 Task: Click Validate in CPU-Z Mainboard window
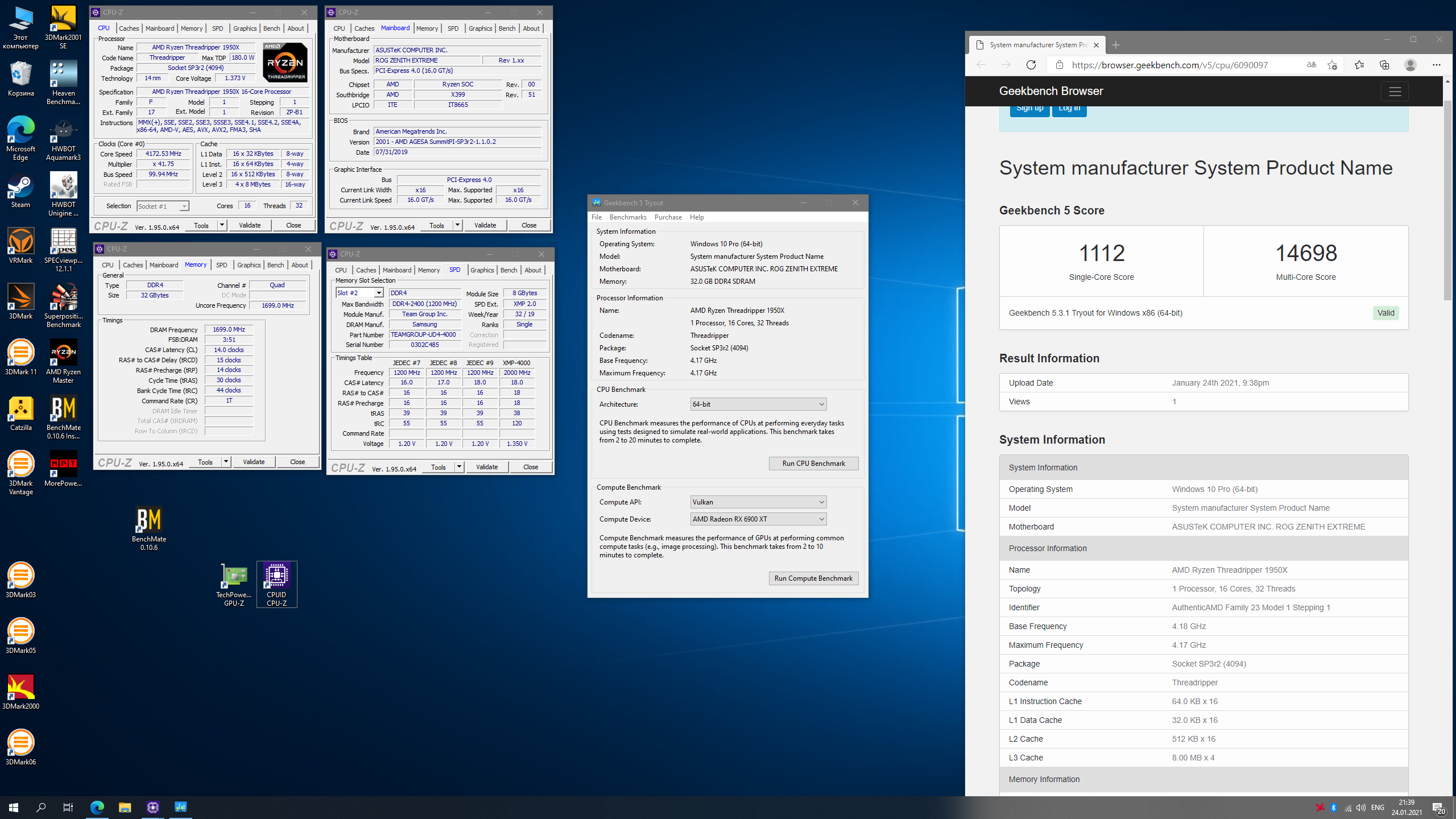[485, 225]
